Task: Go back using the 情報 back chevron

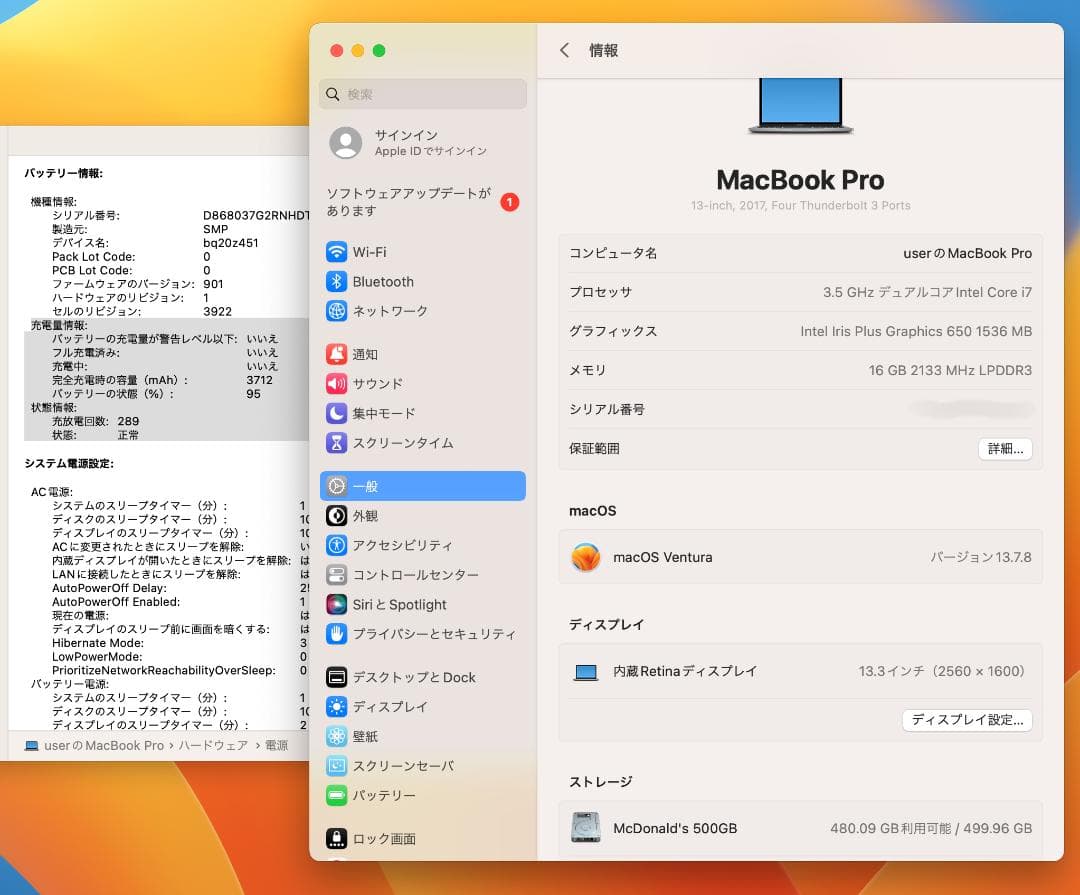Action: 565,50
